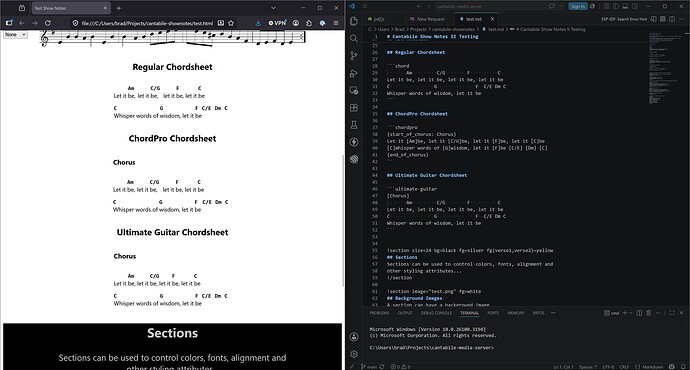Viewport: 690px width, 370px height.
Task: Toggle the VPN extension button
Action: [x=278, y=23]
